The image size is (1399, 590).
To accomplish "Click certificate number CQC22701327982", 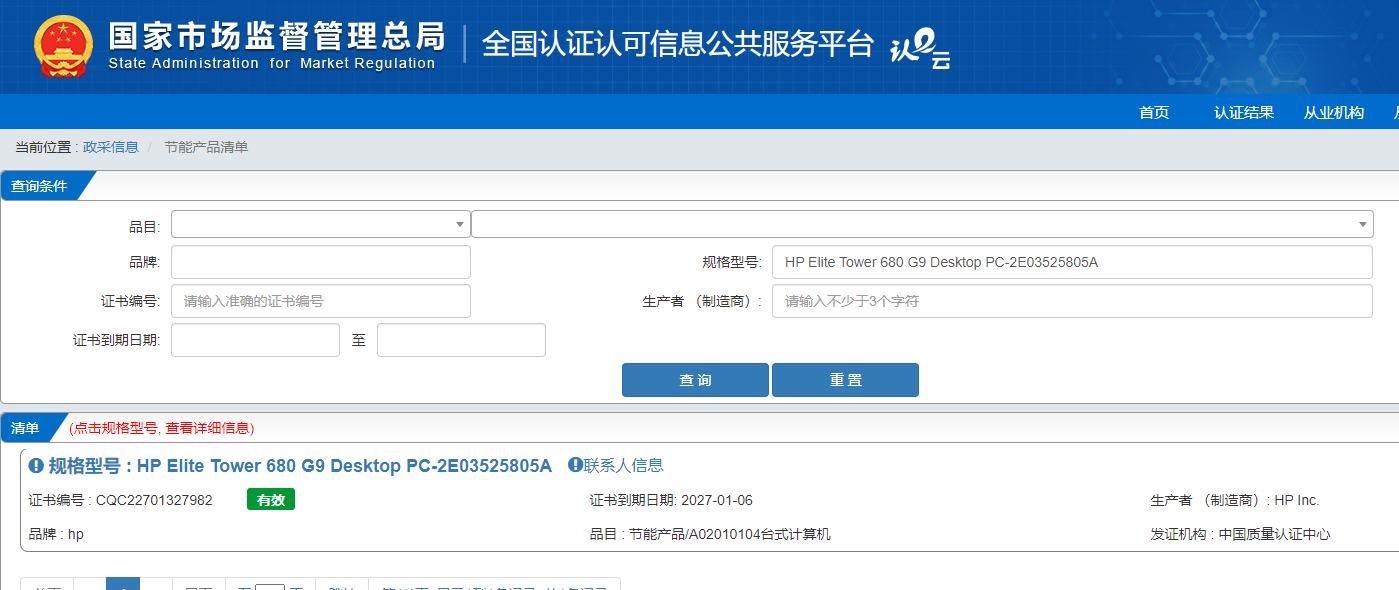I will [154, 500].
